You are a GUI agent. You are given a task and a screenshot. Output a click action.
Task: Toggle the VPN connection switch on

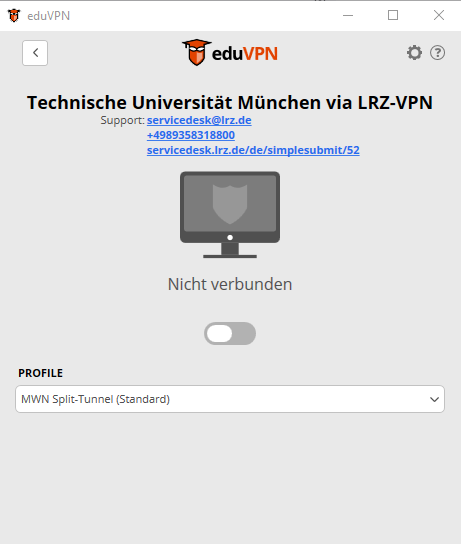click(230, 333)
